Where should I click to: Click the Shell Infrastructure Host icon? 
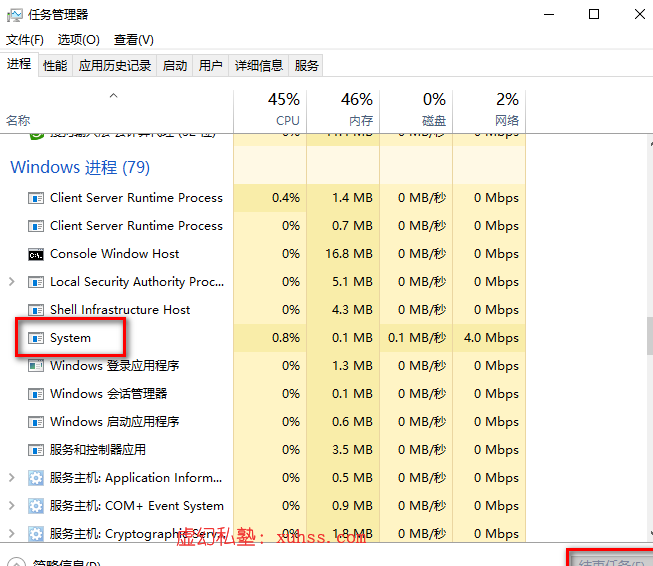tap(36, 310)
